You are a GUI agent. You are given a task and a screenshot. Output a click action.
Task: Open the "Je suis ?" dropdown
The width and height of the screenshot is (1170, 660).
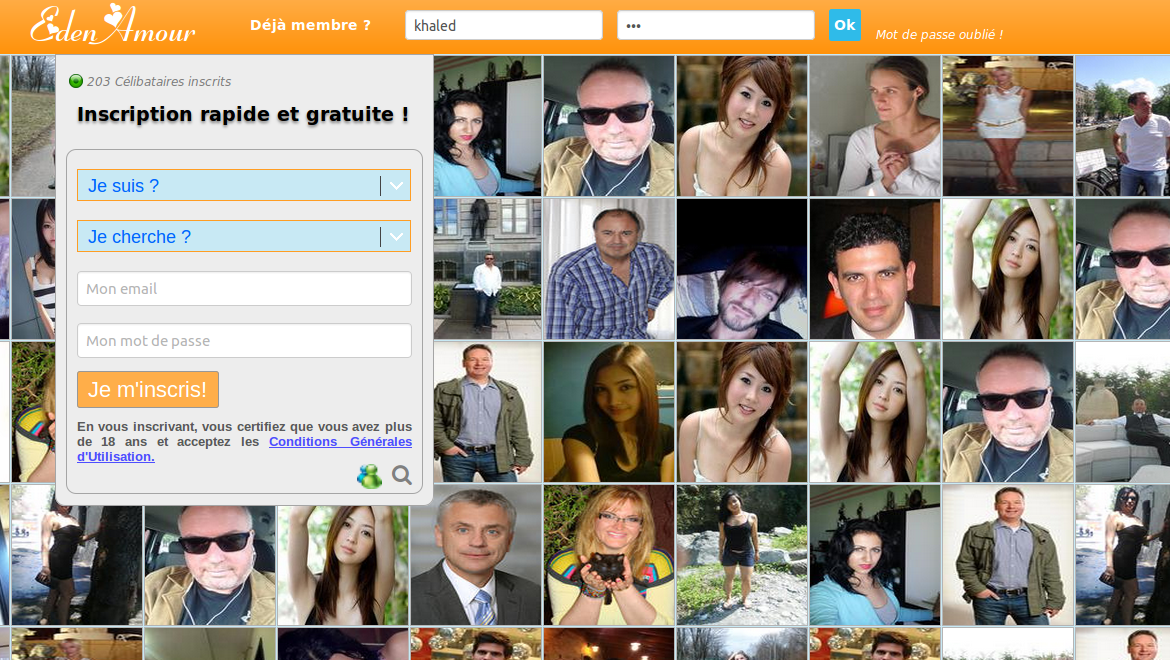pyautogui.click(x=244, y=185)
